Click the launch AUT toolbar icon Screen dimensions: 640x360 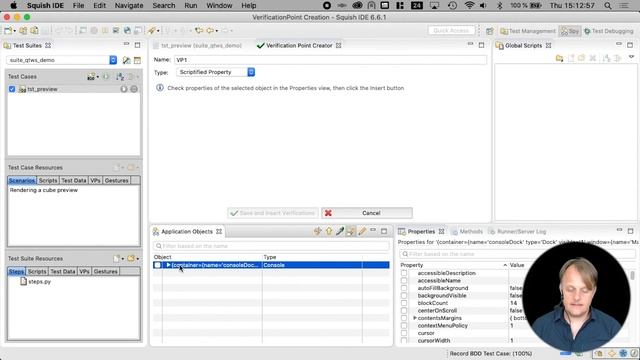coord(152,31)
